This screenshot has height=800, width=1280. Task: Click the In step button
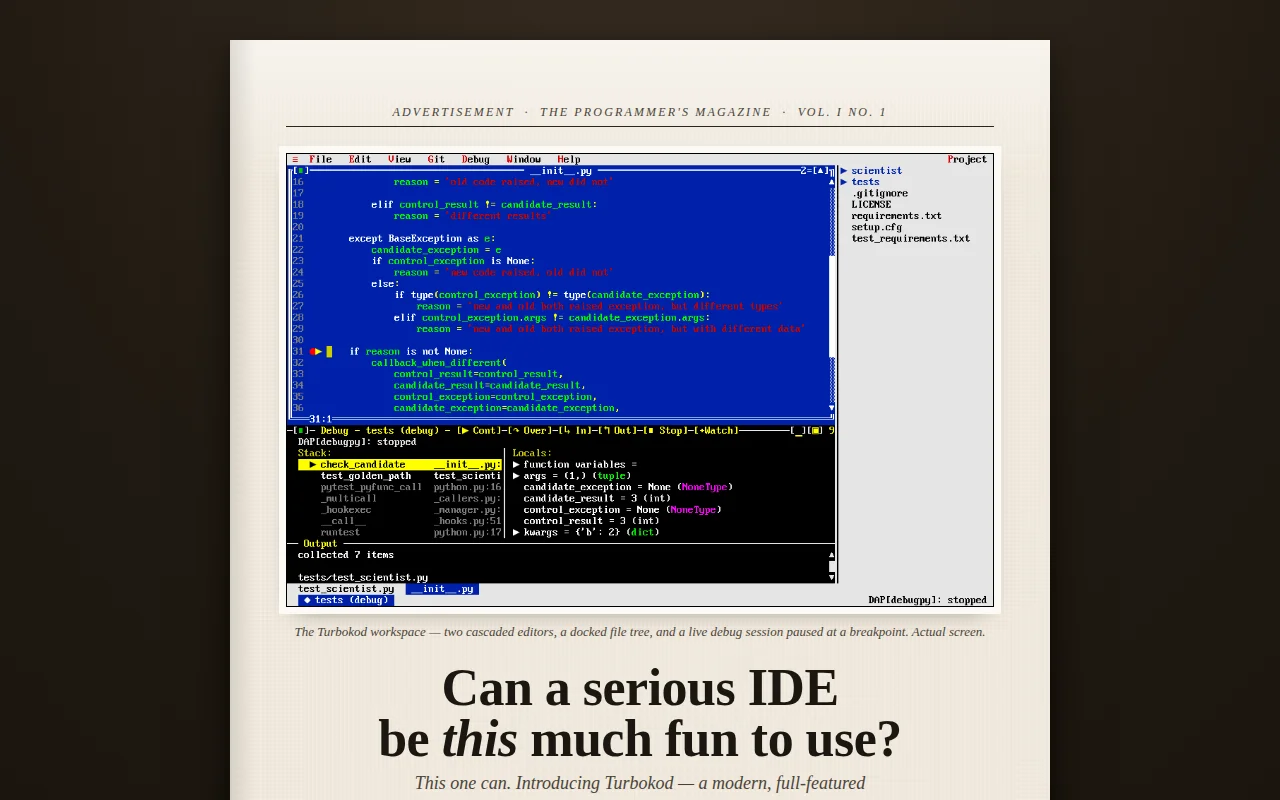[x=578, y=430]
